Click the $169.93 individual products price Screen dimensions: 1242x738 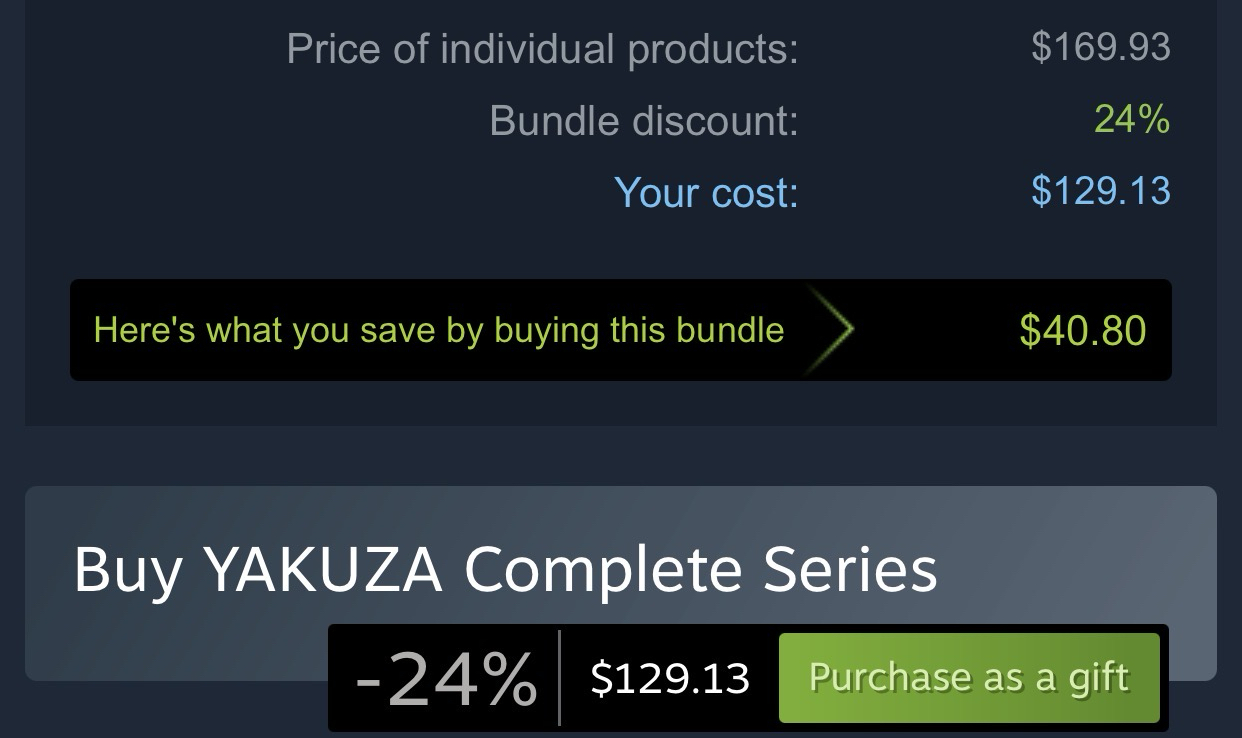click(x=1100, y=47)
